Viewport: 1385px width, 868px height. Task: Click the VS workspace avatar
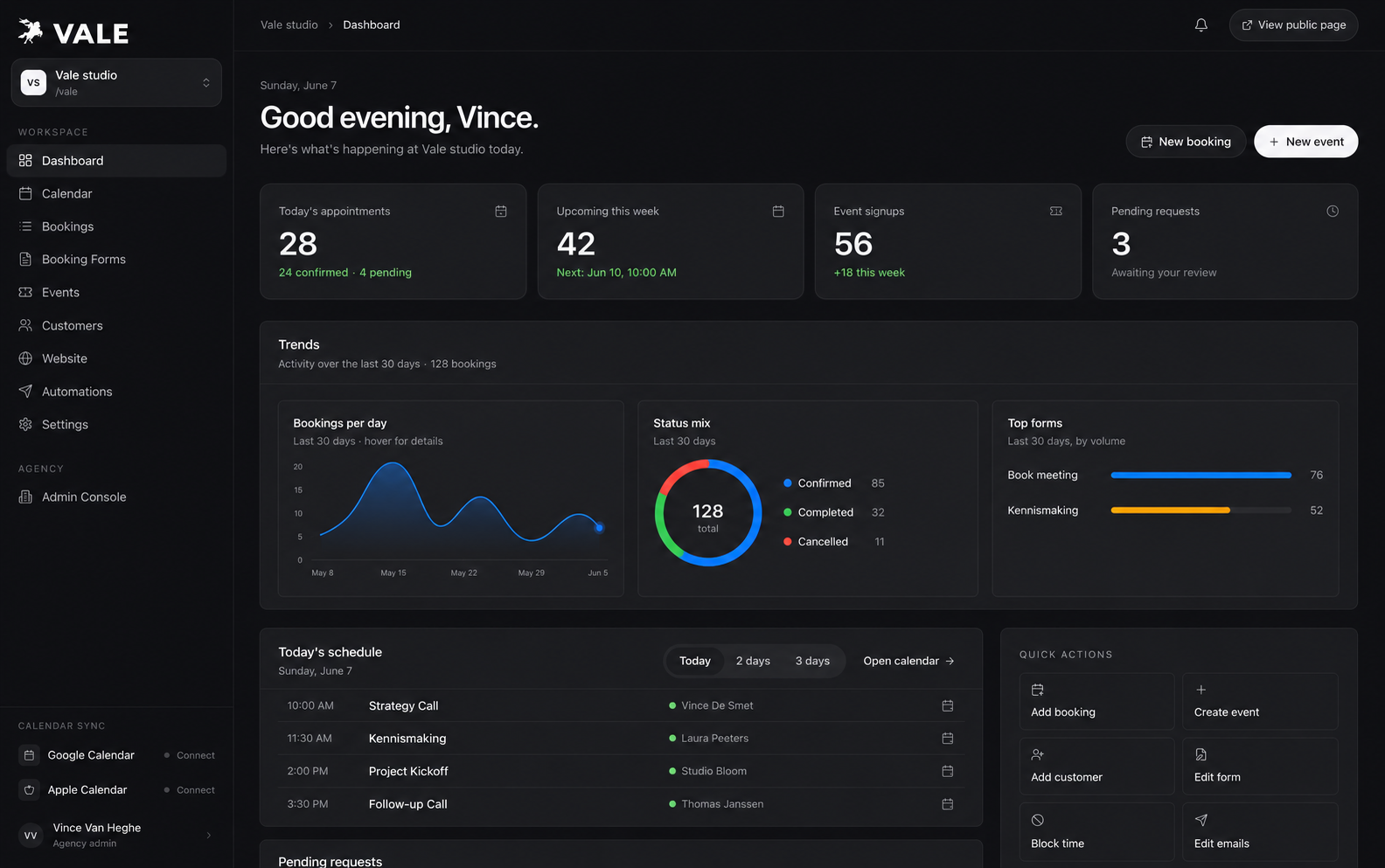(x=33, y=83)
